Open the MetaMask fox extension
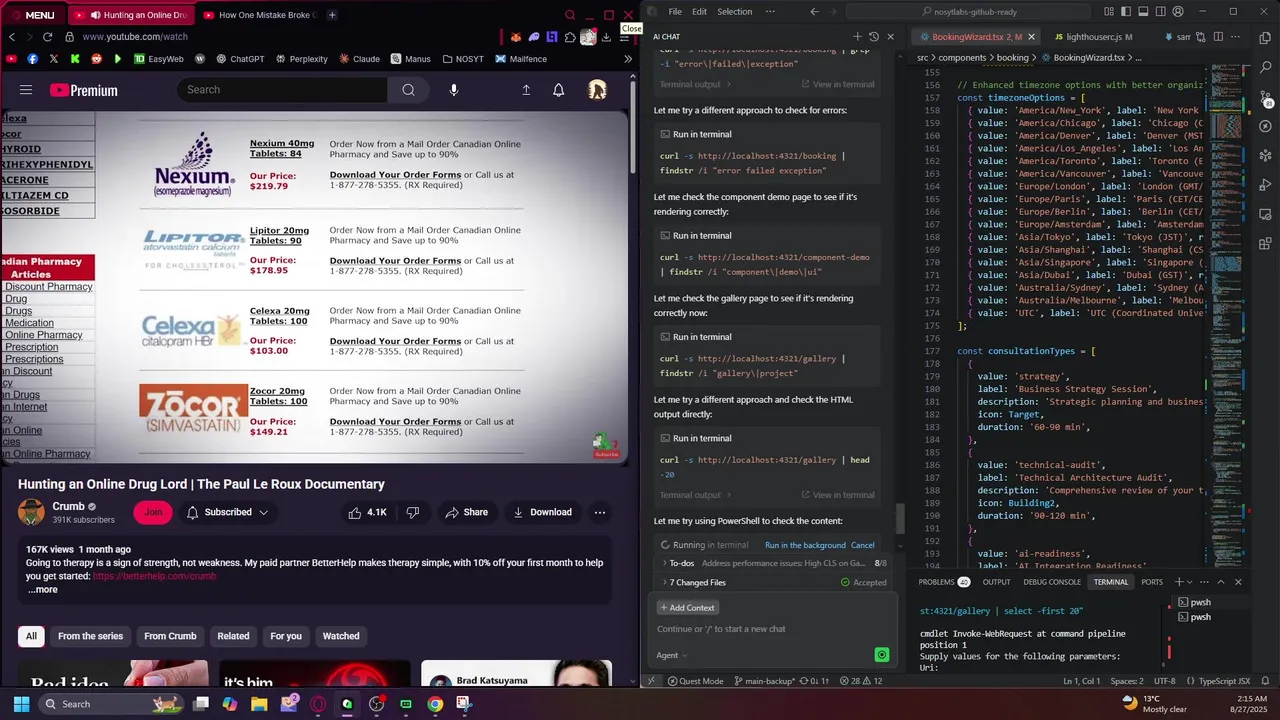 click(516, 37)
